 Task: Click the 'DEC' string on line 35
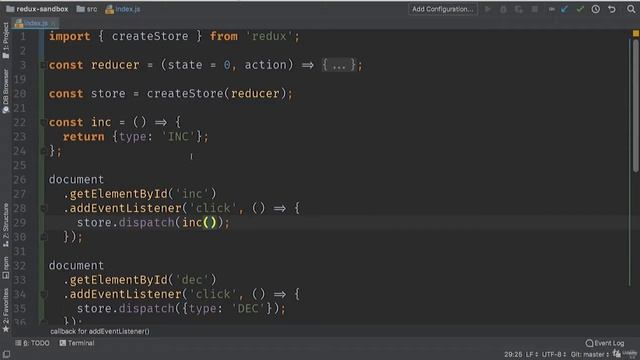249,309
